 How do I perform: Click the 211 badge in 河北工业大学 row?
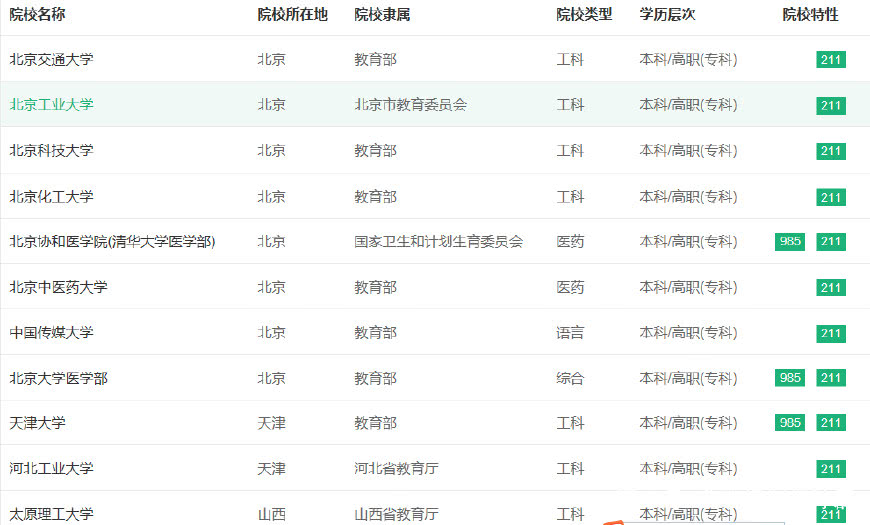[831, 469]
